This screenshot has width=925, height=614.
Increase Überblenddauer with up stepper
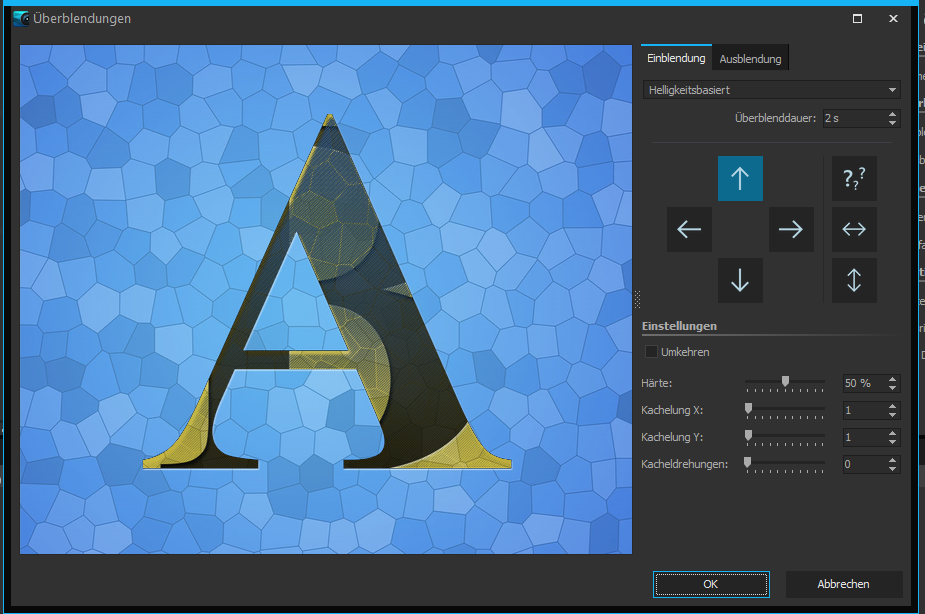coord(892,114)
